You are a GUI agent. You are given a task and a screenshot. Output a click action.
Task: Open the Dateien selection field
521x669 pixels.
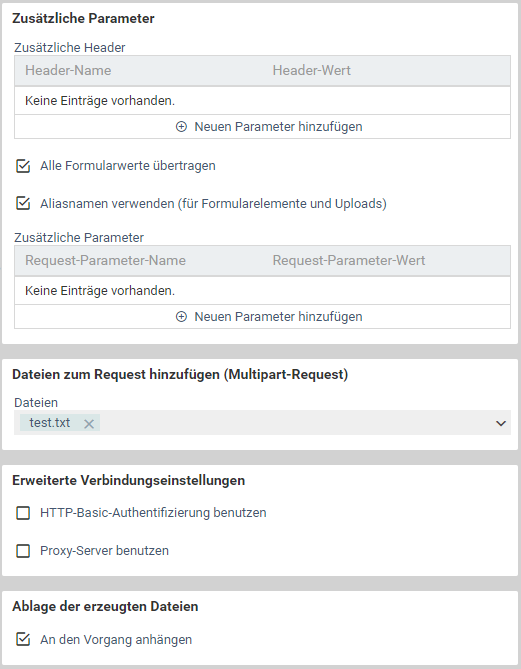pos(262,423)
